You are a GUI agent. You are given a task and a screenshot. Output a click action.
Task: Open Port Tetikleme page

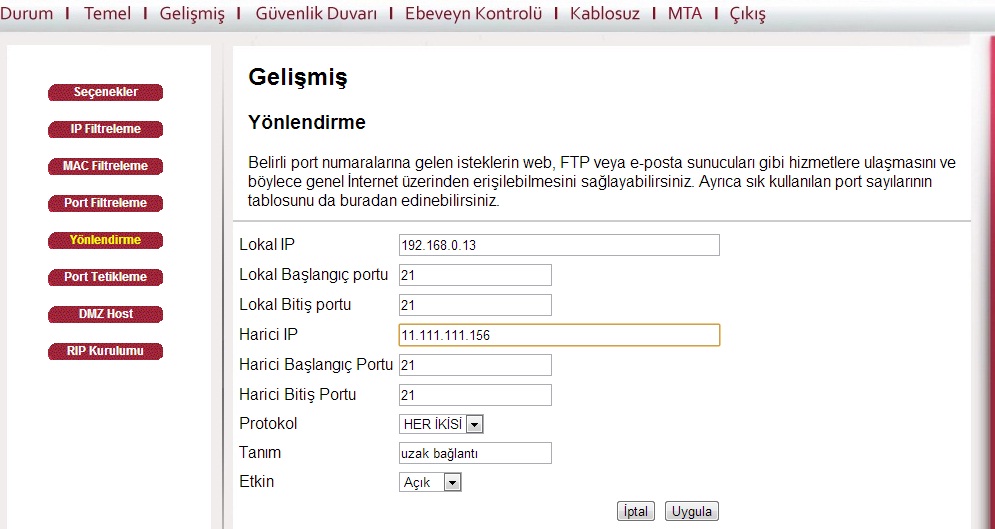pyautogui.click(x=105, y=277)
